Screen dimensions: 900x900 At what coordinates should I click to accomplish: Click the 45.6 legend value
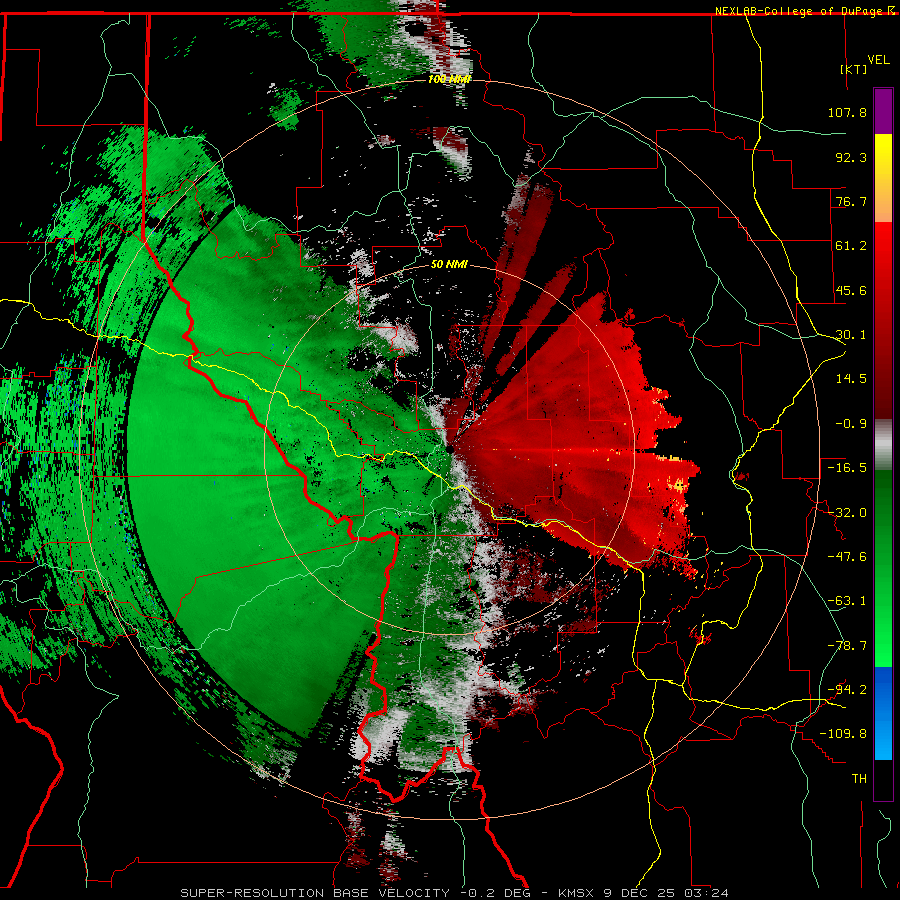click(851, 290)
